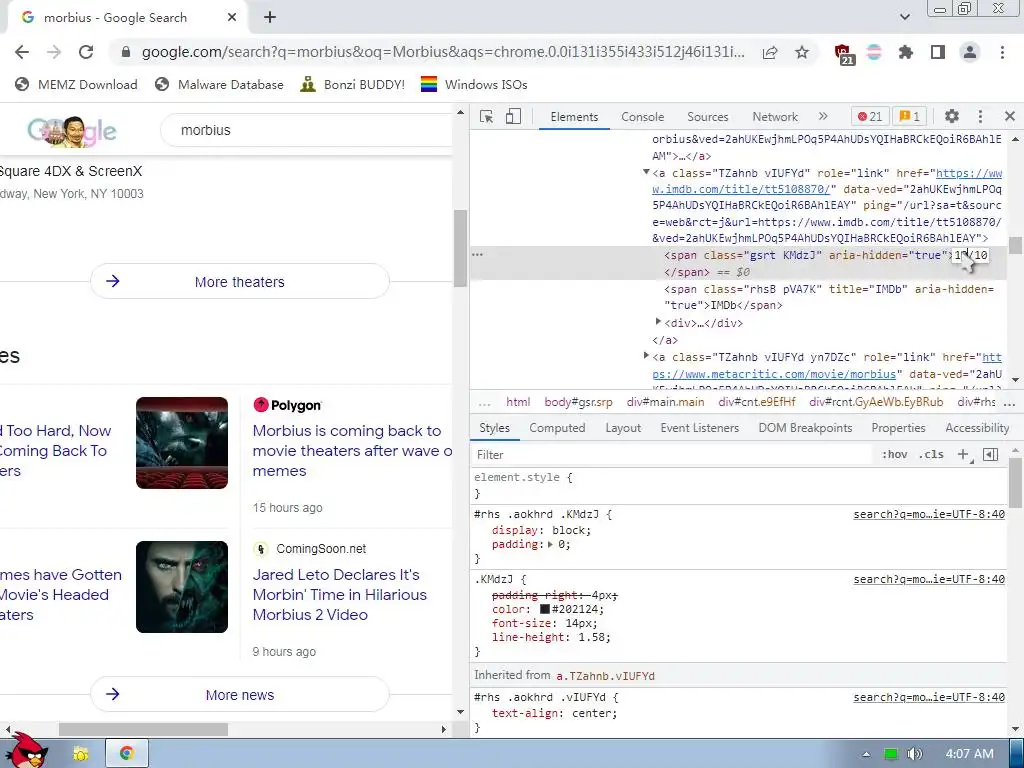Select the Styles tab
This screenshot has width=1024, height=768.
pyautogui.click(x=494, y=428)
